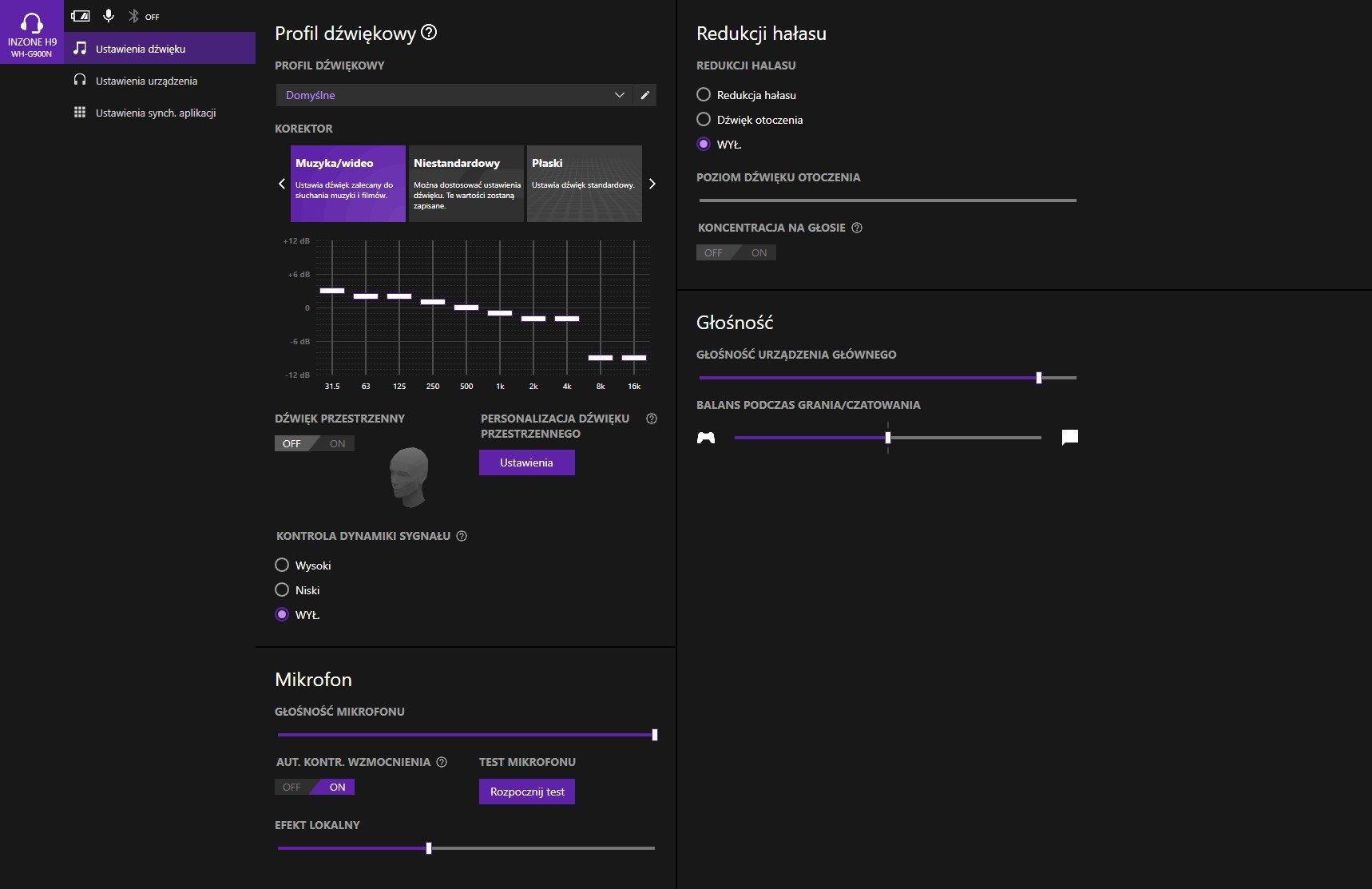Viewport: 1372px width, 889px height.
Task: Open help icon beside Profil dźwiękowy title
Action: pos(429,33)
